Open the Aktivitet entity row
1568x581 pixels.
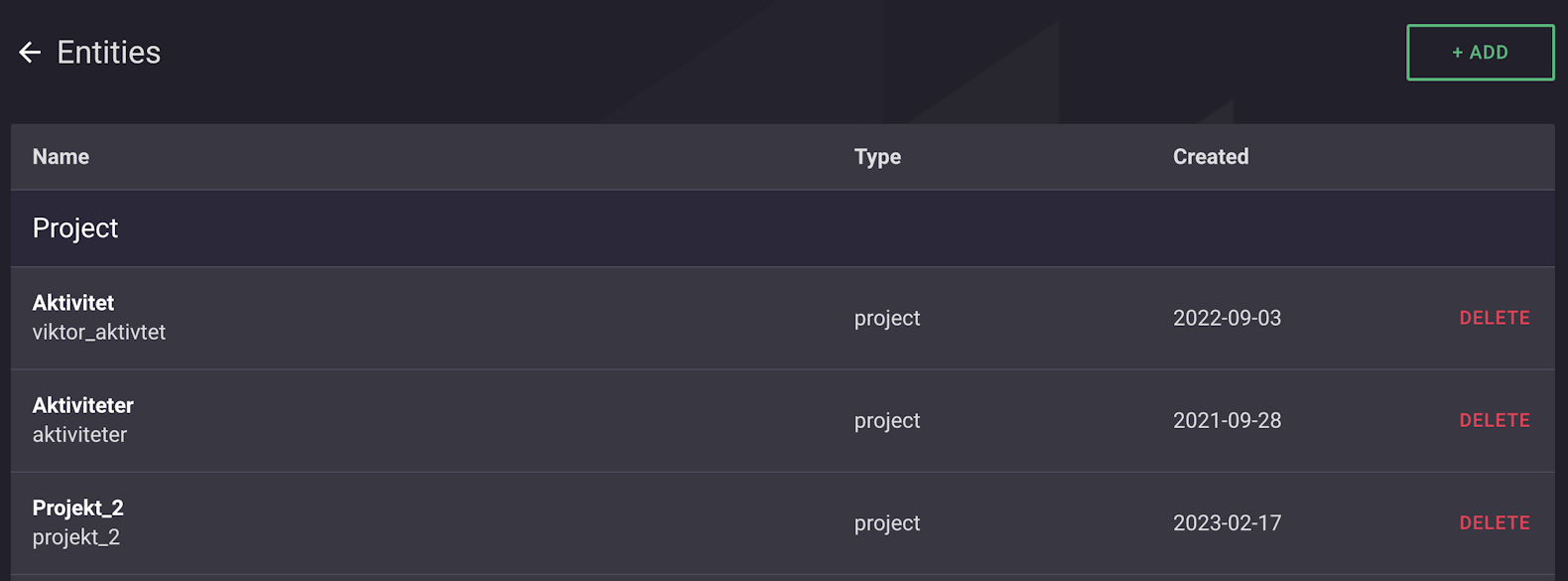click(73, 303)
